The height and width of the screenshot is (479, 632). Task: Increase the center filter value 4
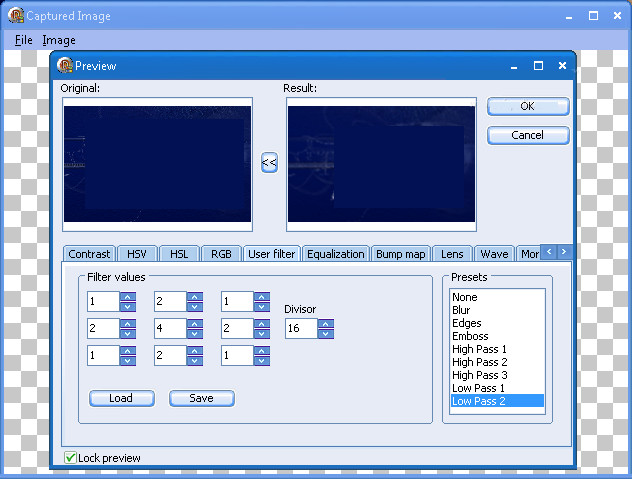pos(195,324)
